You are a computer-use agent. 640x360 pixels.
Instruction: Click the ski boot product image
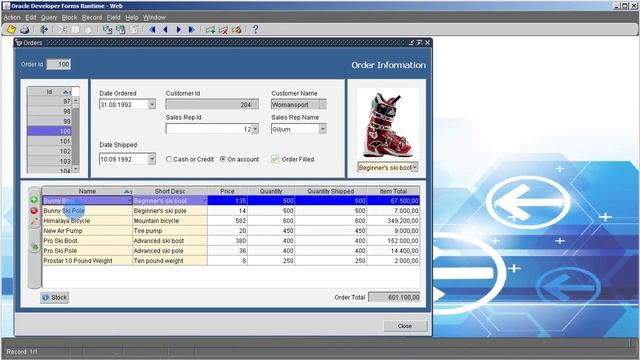[x=387, y=124]
